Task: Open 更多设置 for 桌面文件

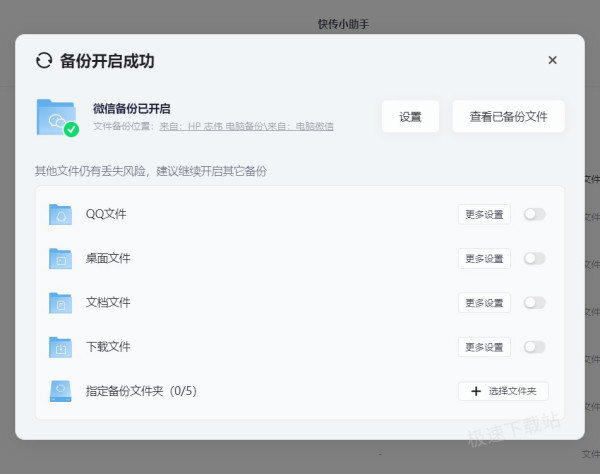Action: 484,259
